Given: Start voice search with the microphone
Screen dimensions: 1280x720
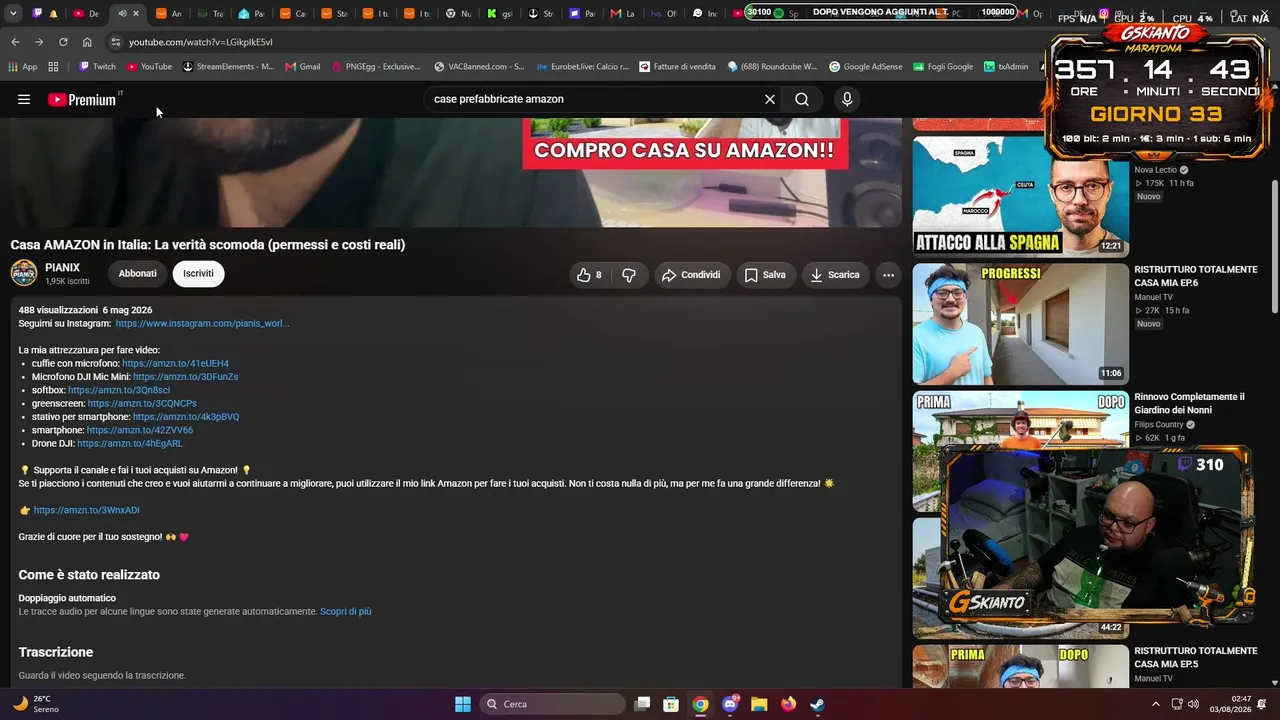Looking at the screenshot, I should pos(847,99).
